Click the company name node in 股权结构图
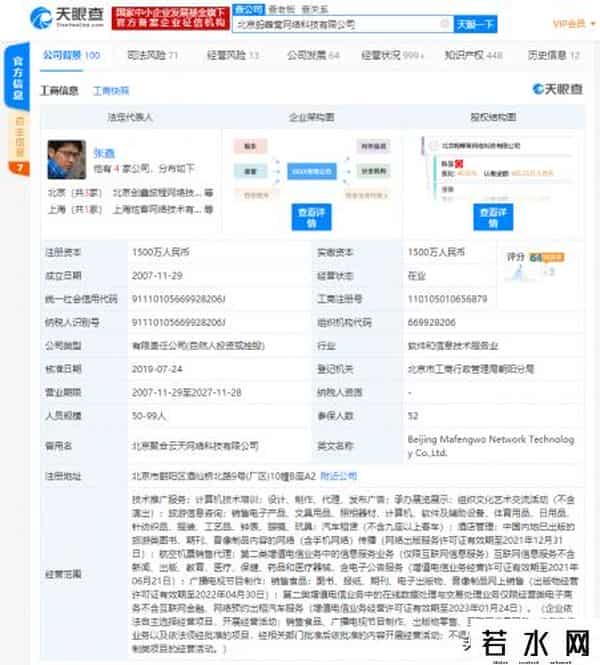This screenshot has width=600, height=665. (480, 145)
